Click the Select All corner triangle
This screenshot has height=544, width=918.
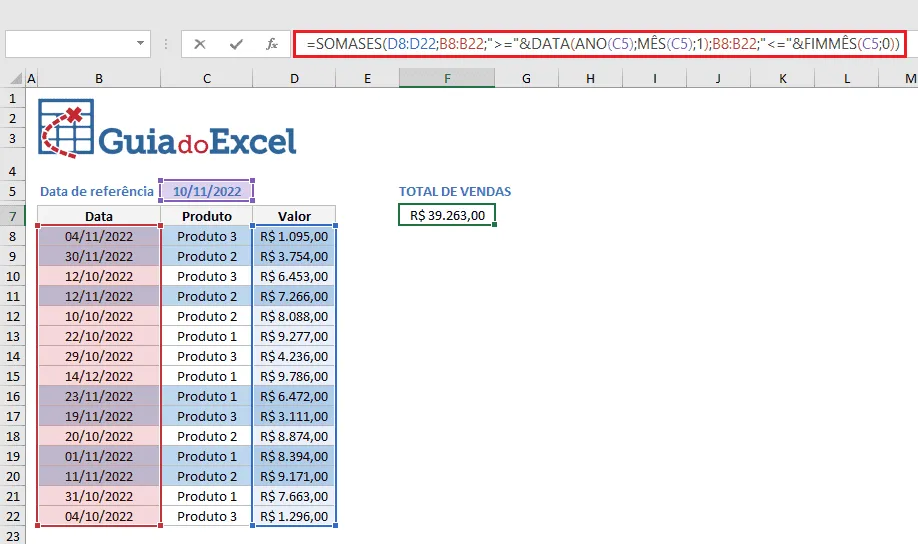point(16,78)
